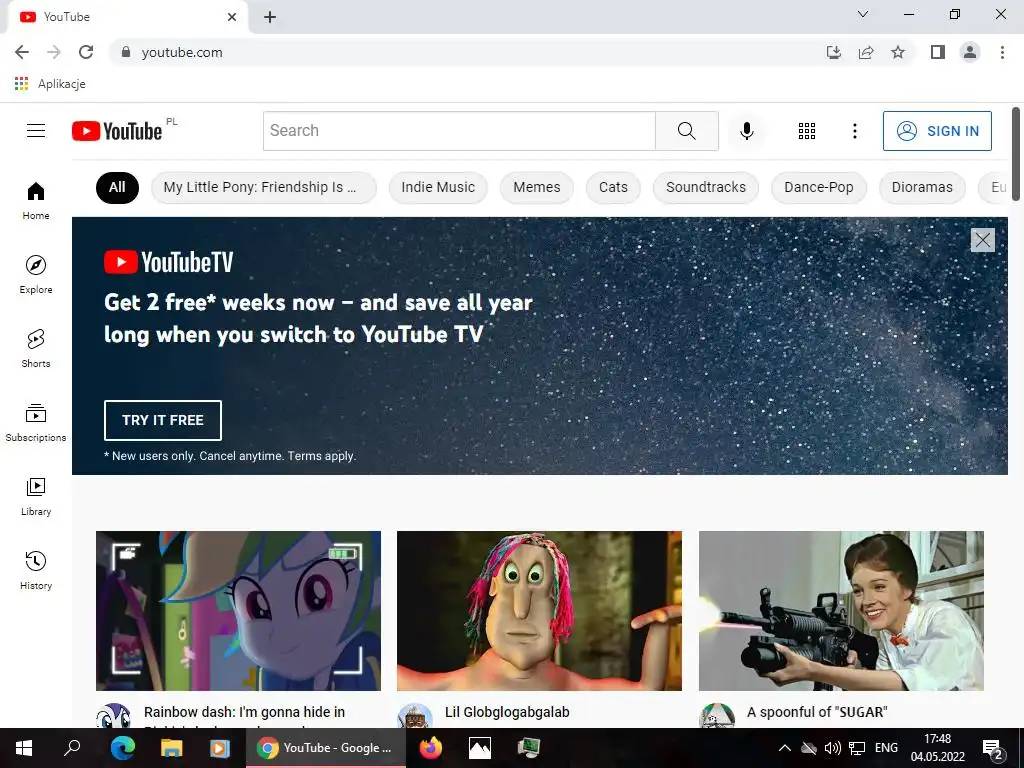Open Rainbow Dash video thumbnail
The width and height of the screenshot is (1024, 768).
coord(238,611)
